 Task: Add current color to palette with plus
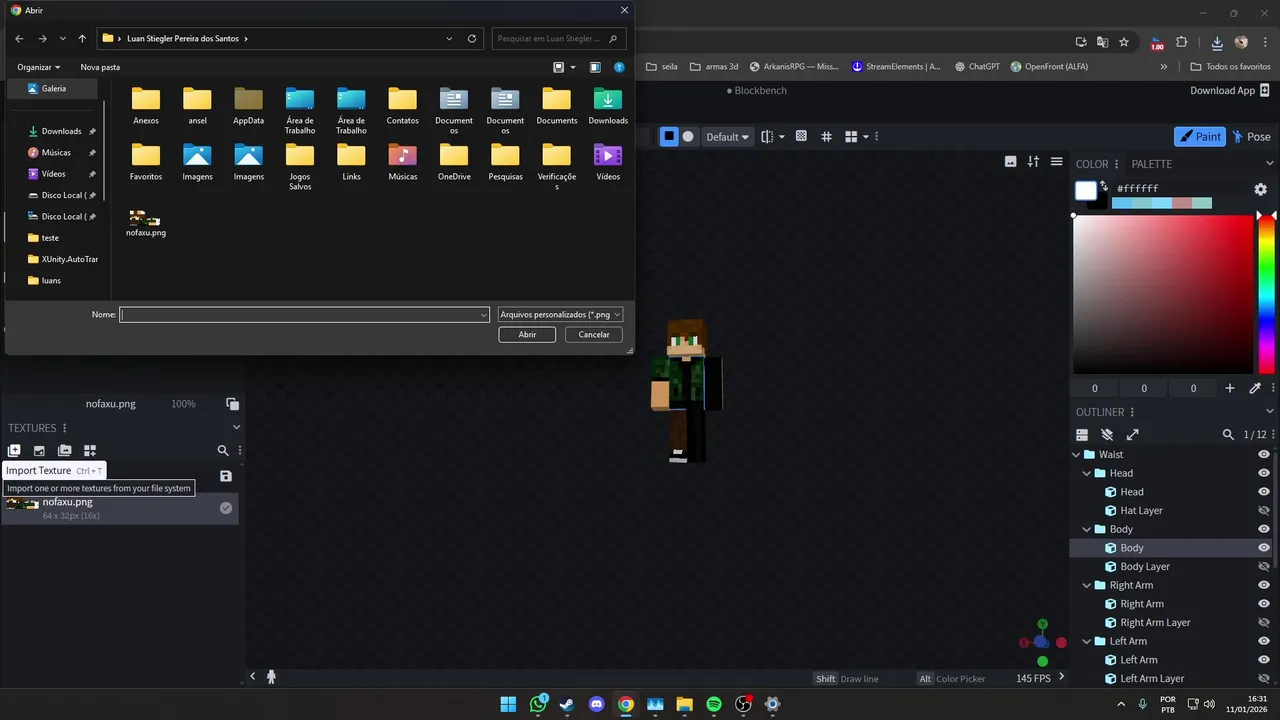[x=1230, y=388]
